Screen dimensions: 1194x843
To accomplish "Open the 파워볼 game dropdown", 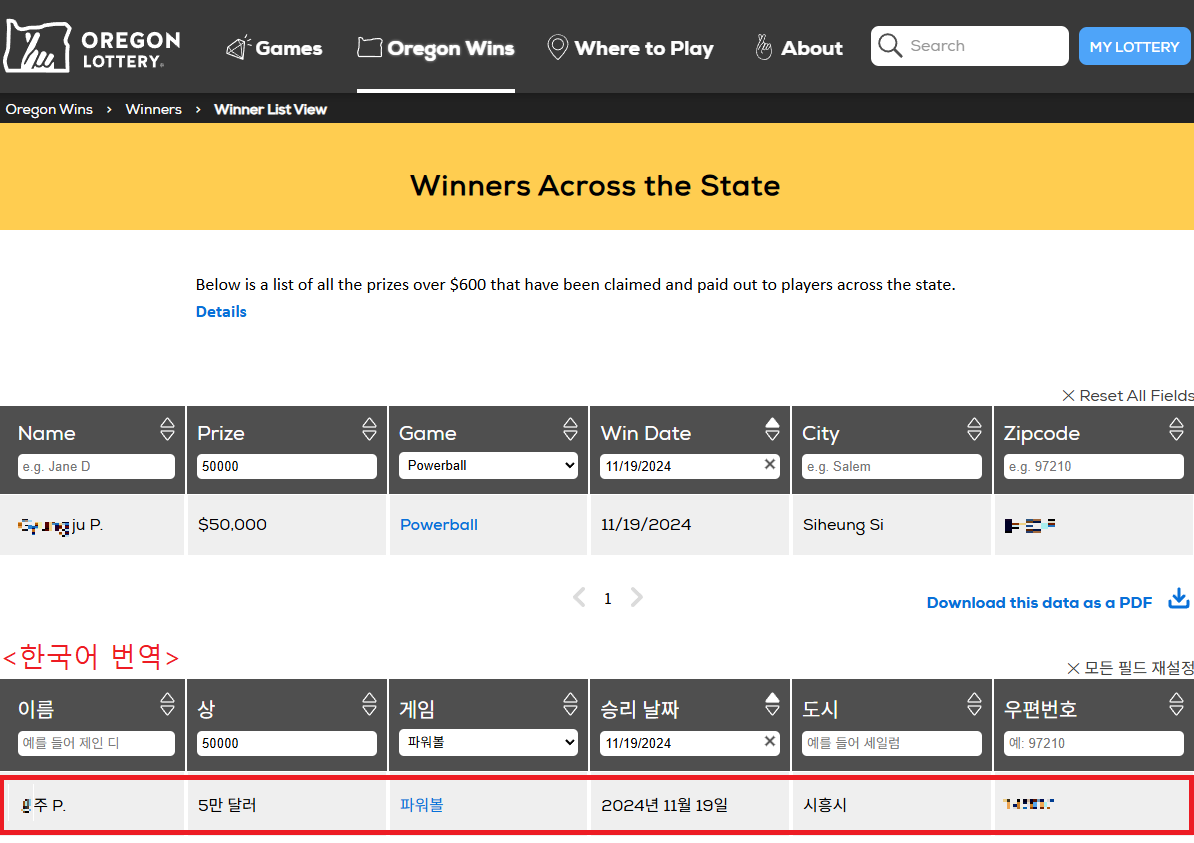I will click(488, 743).
